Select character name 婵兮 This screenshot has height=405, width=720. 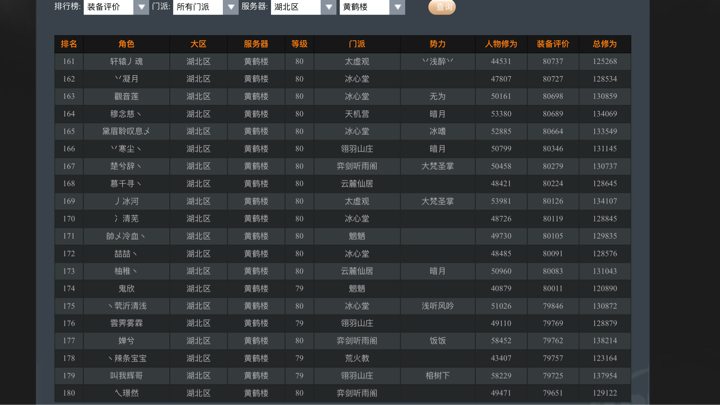126,341
